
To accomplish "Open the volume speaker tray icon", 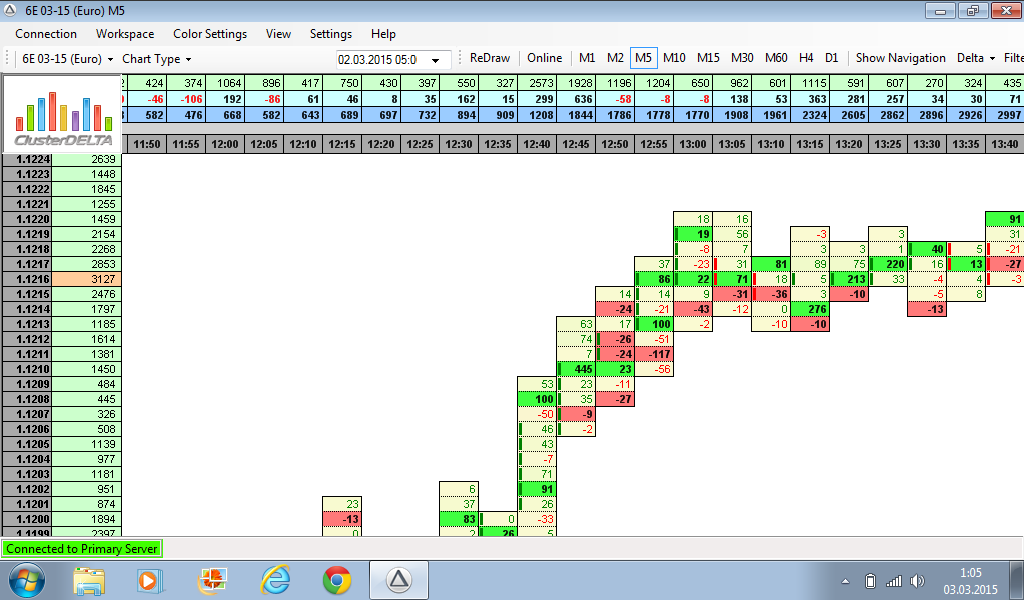I will (x=918, y=580).
